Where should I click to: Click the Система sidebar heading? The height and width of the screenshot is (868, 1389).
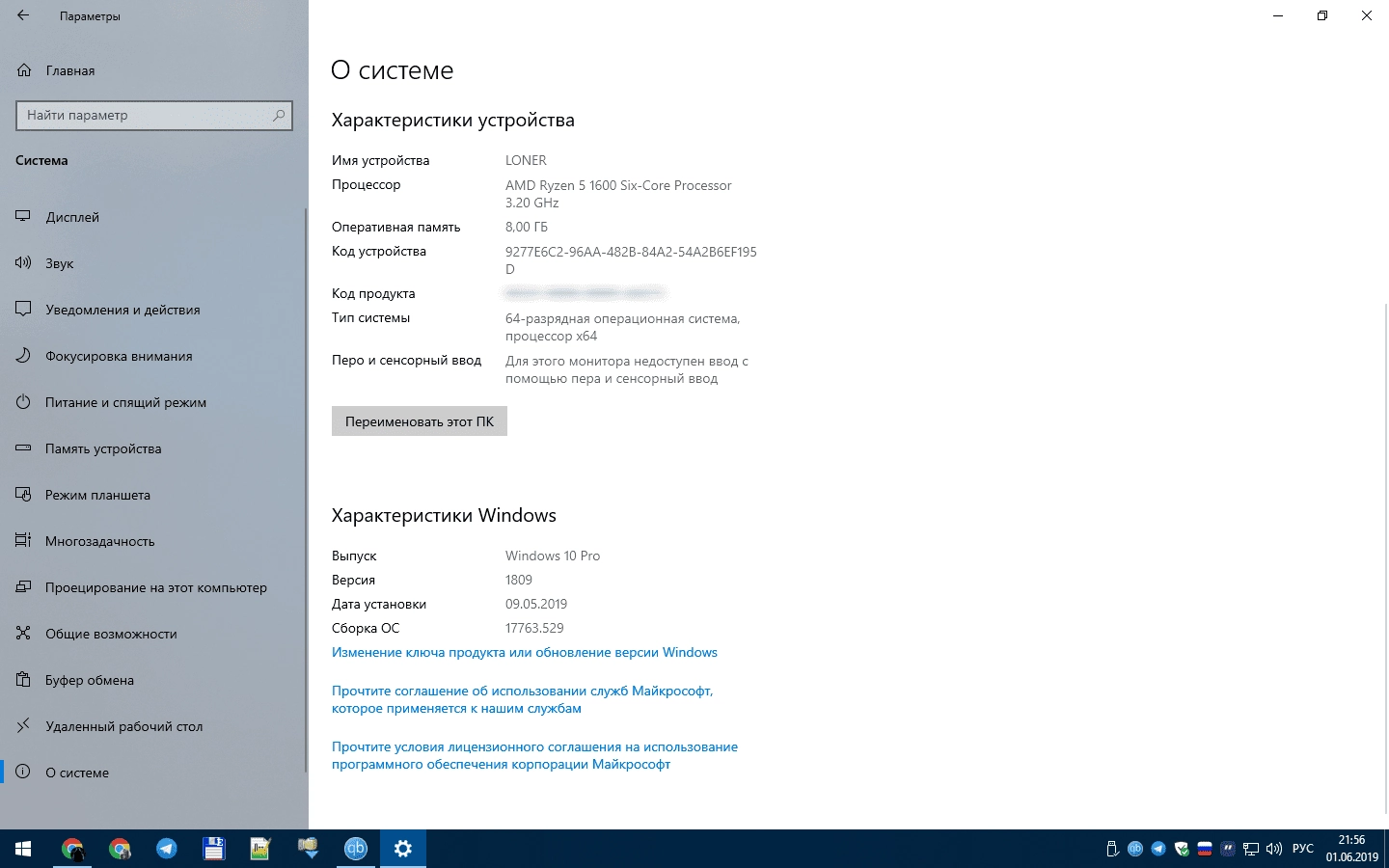41,160
